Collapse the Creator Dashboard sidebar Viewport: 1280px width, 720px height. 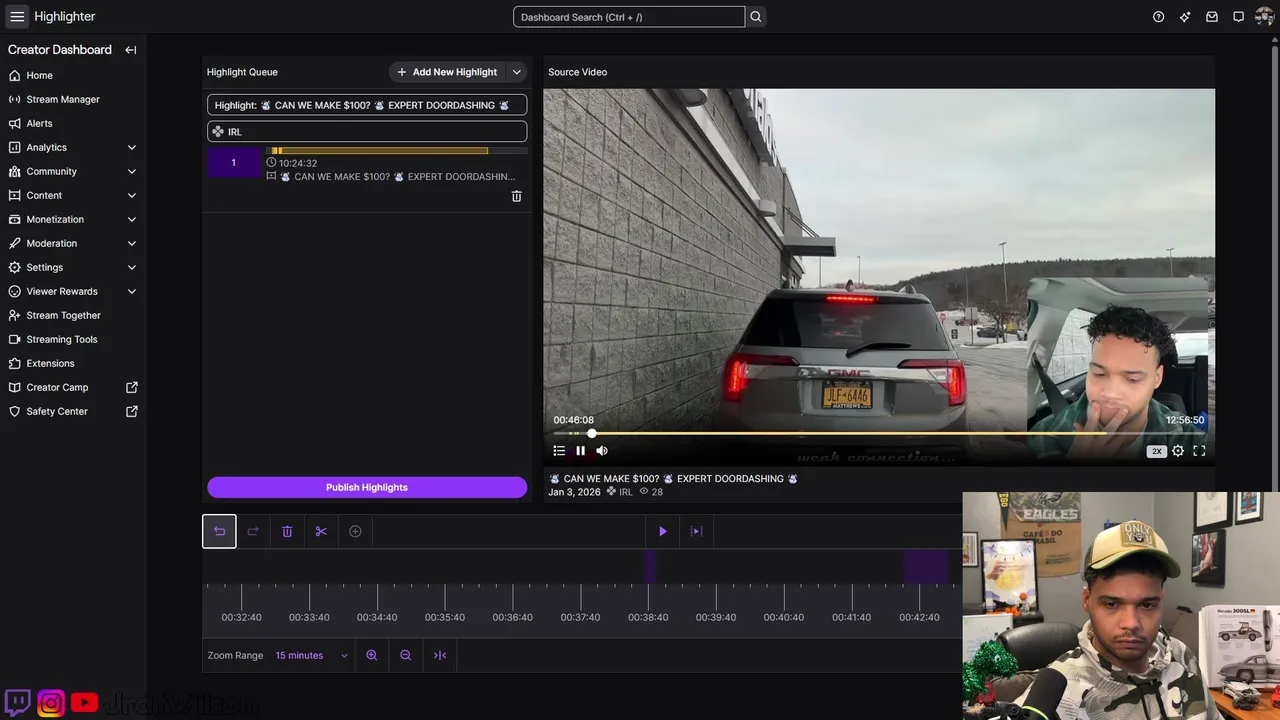130,50
